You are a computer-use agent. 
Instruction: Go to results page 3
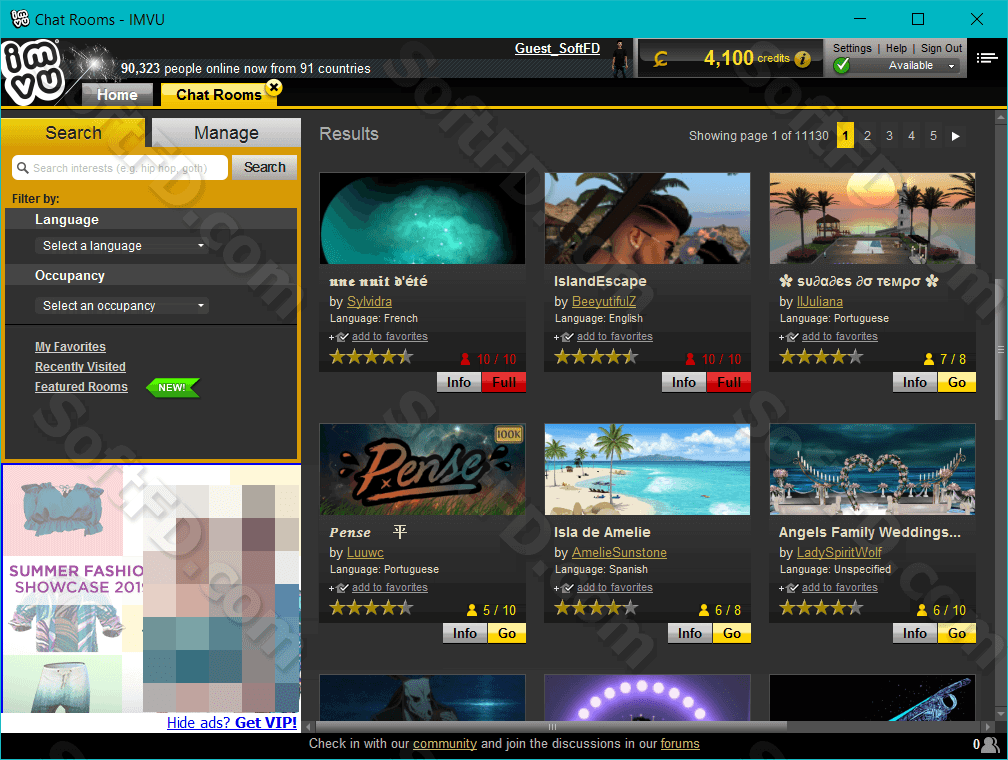coord(889,136)
